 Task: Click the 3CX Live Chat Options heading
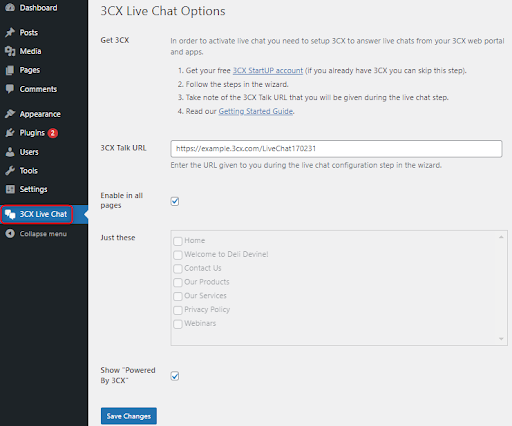point(163,11)
